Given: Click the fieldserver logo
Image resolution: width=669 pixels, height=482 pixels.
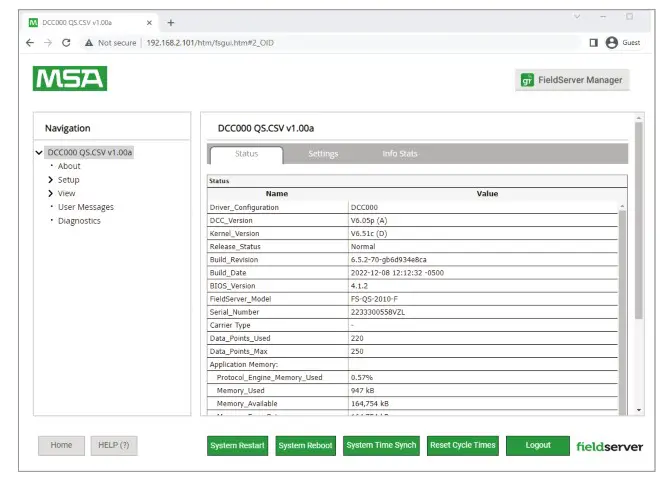Looking at the screenshot, I should (609, 447).
